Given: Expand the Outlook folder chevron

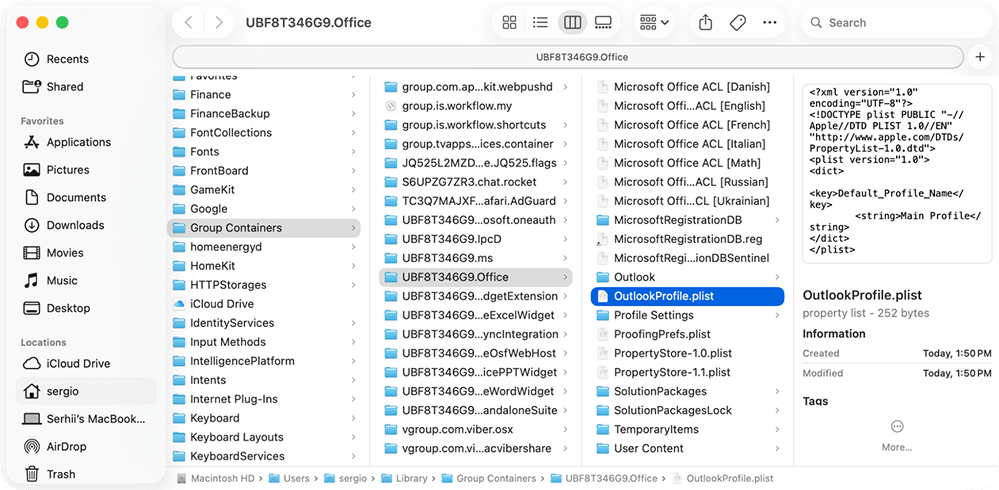Looking at the screenshot, I should [x=777, y=277].
